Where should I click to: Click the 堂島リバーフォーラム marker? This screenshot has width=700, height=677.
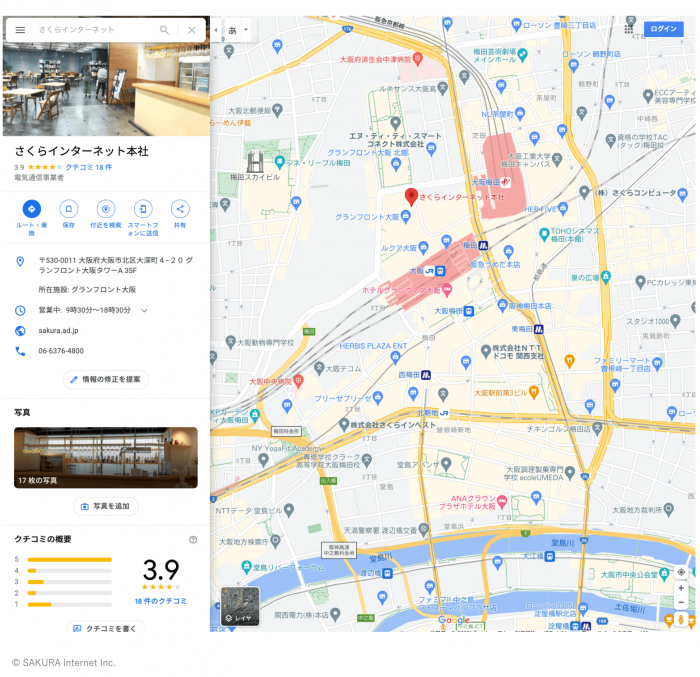[246, 567]
